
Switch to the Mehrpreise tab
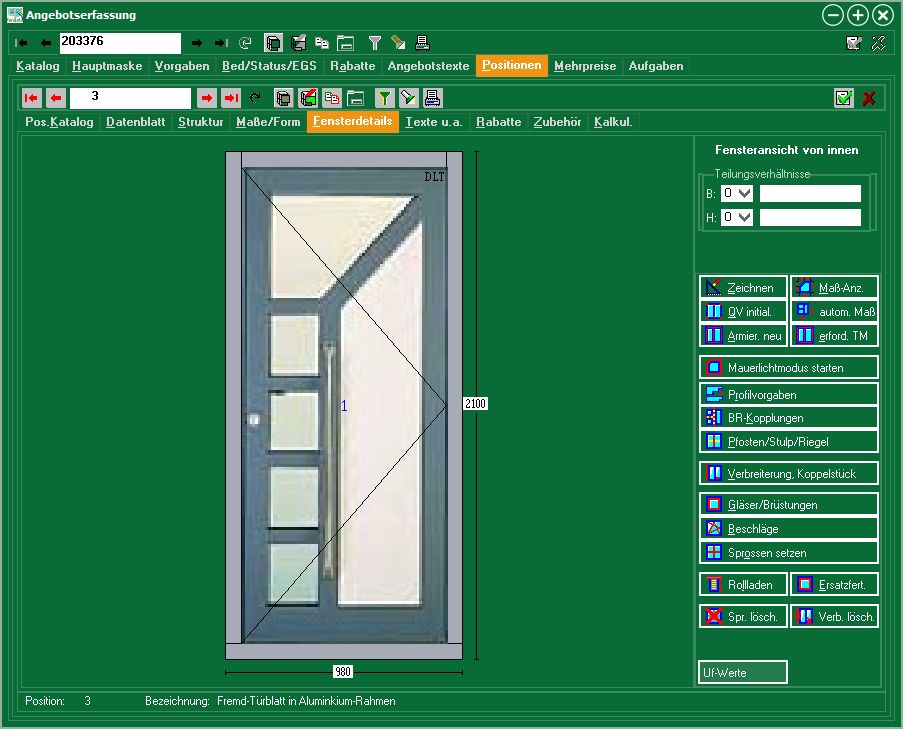(x=585, y=66)
